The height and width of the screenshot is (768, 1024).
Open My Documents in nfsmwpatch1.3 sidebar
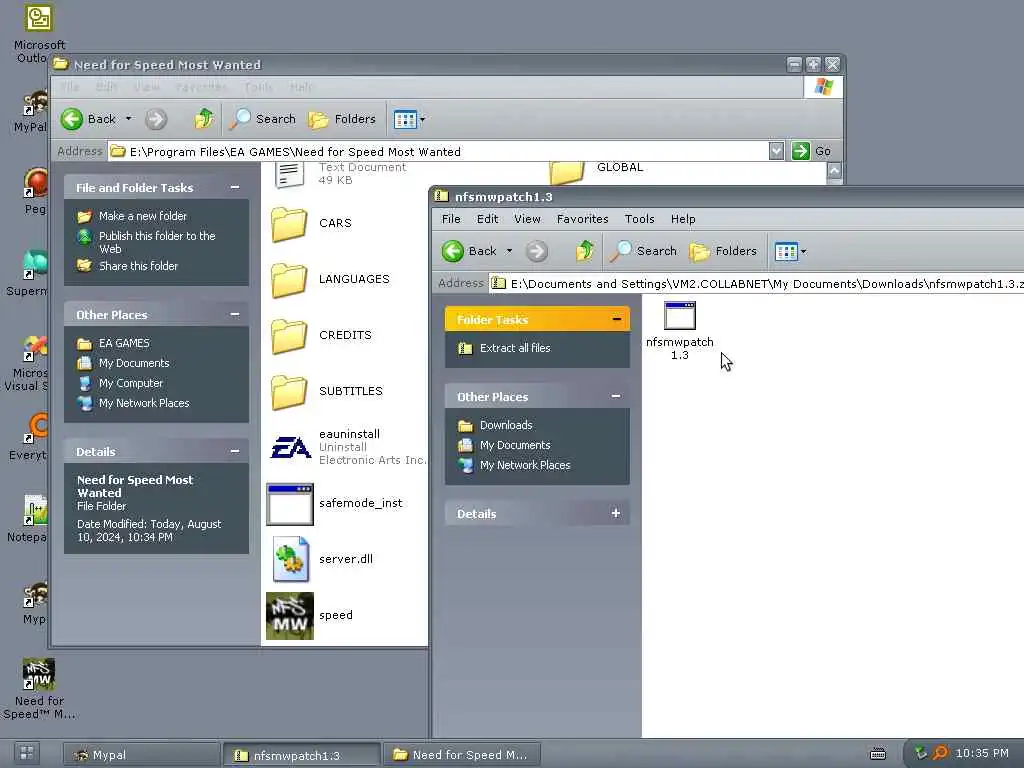(515, 445)
